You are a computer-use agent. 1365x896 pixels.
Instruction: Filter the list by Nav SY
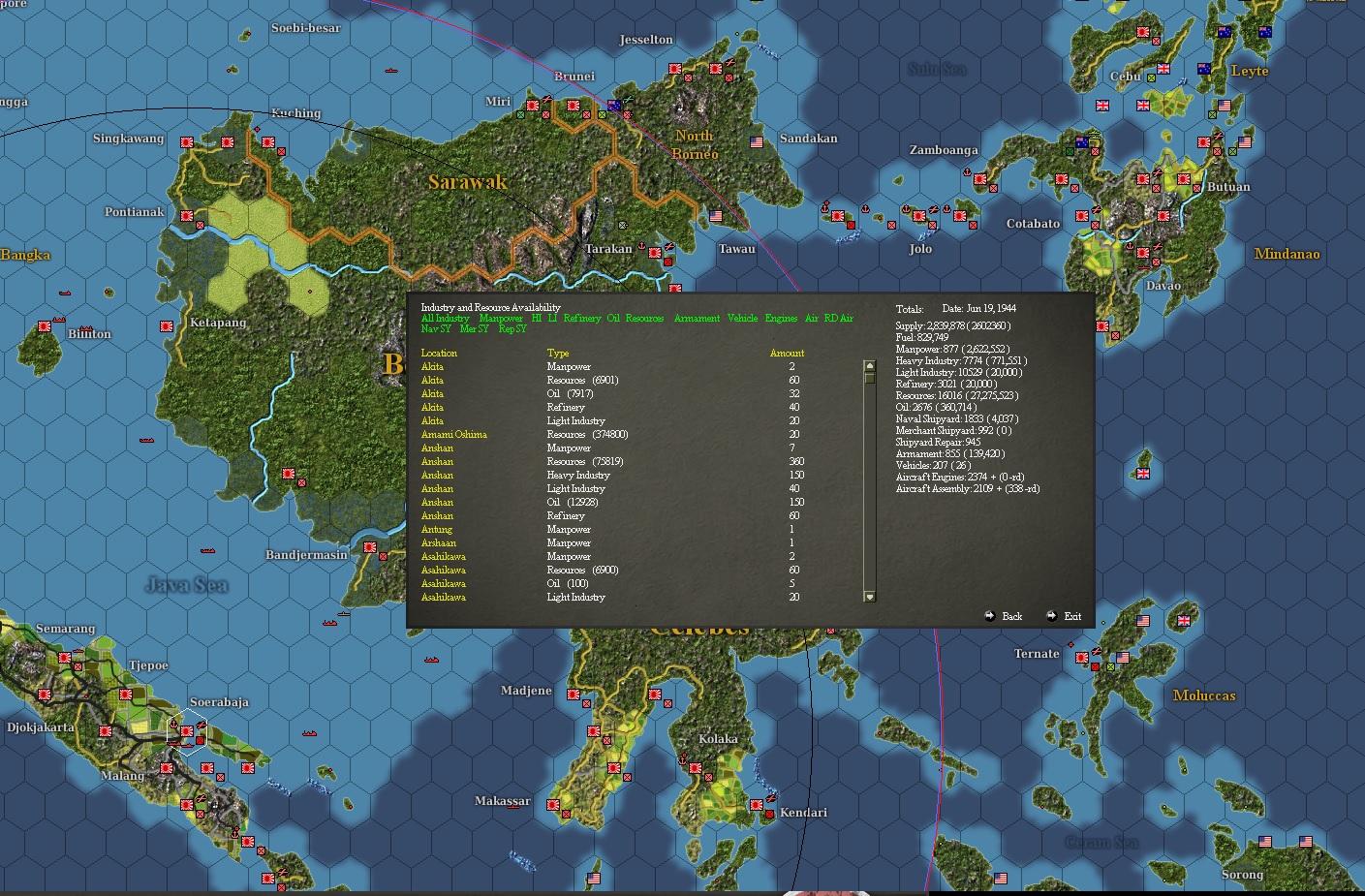[436, 329]
